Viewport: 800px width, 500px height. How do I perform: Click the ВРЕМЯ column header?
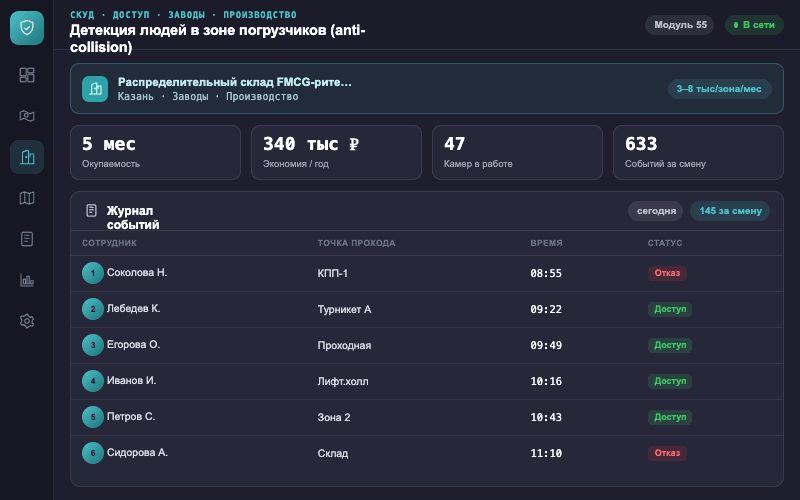(546, 243)
